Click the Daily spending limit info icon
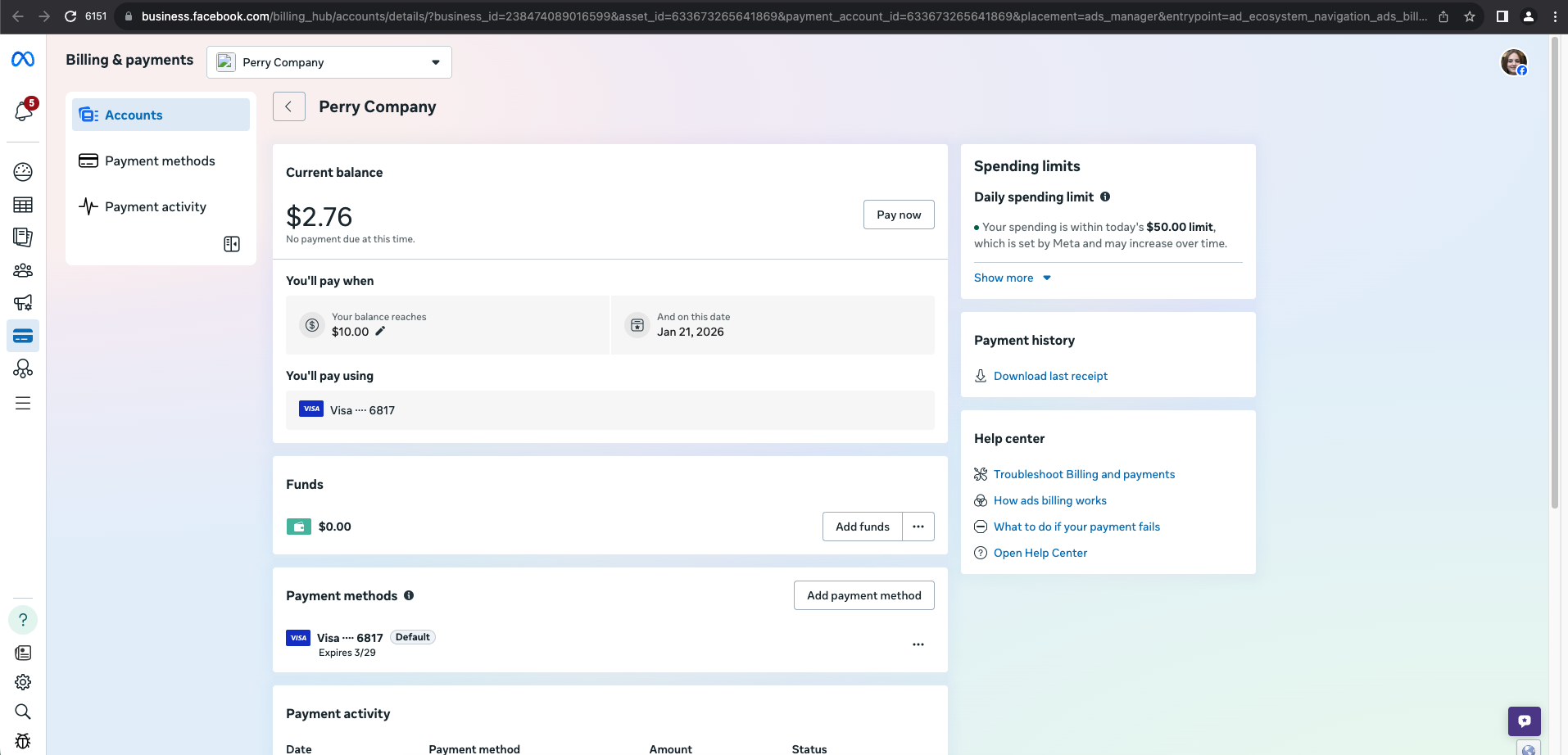 (1105, 197)
